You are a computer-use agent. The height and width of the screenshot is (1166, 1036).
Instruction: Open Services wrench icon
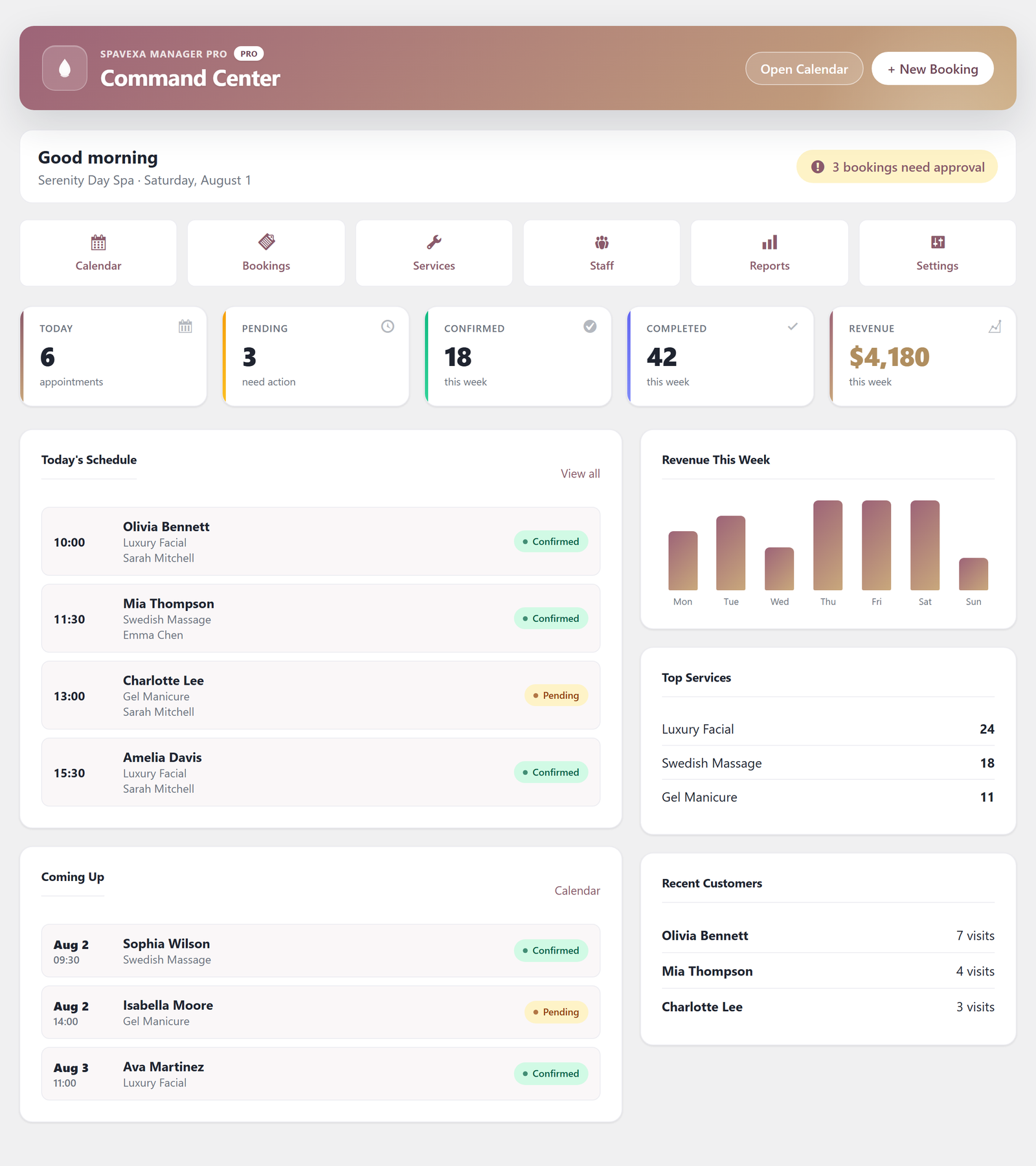click(x=434, y=242)
